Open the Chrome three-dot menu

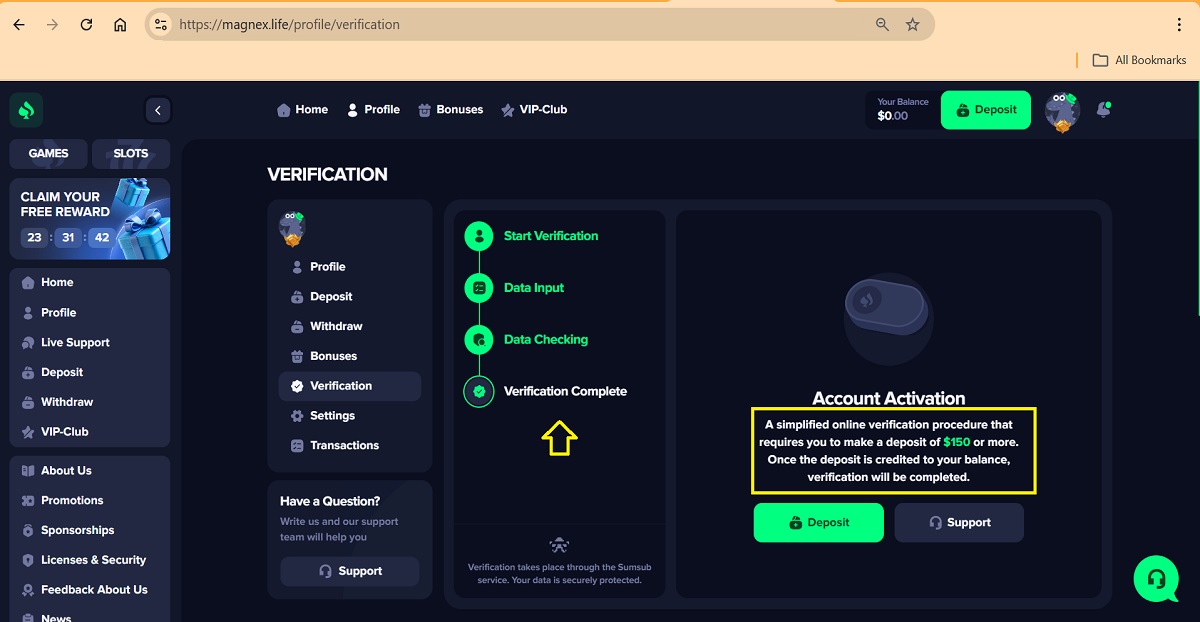(1180, 25)
